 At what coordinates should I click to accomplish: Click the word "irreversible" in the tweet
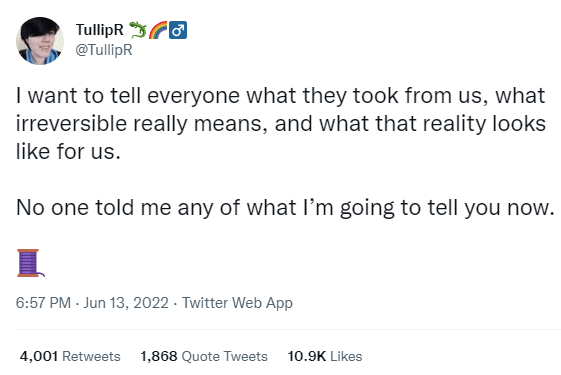[72, 124]
